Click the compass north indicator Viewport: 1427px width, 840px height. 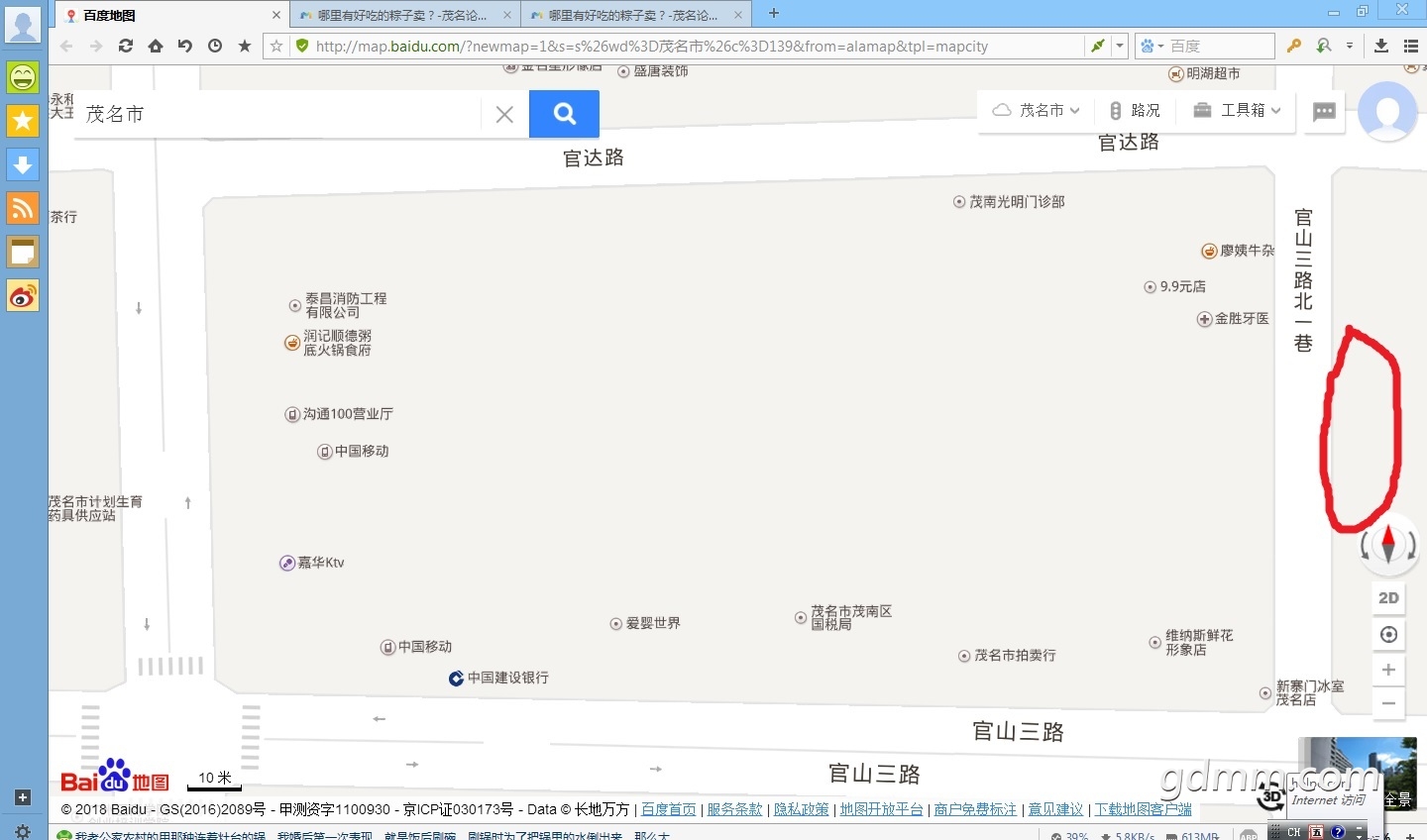click(1388, 543)
